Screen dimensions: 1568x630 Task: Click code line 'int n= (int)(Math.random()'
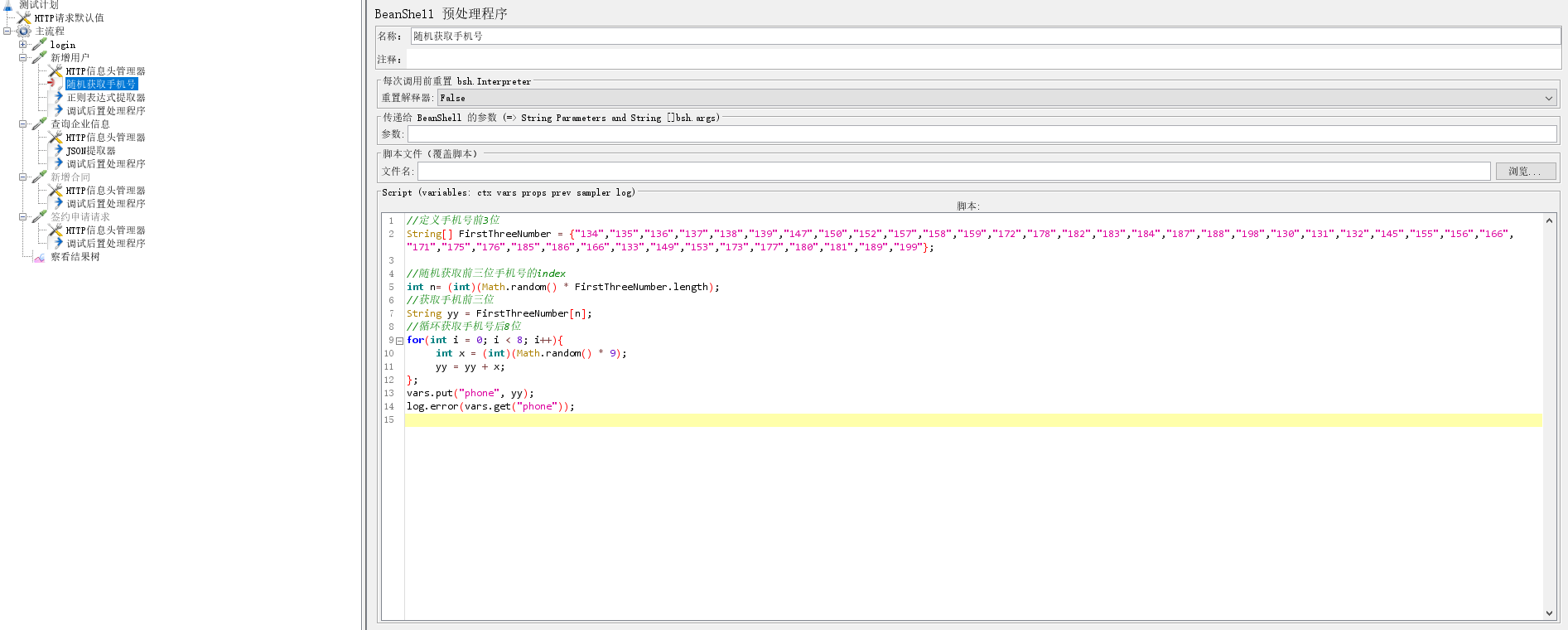pyautogui.click(x=562, y=287)
